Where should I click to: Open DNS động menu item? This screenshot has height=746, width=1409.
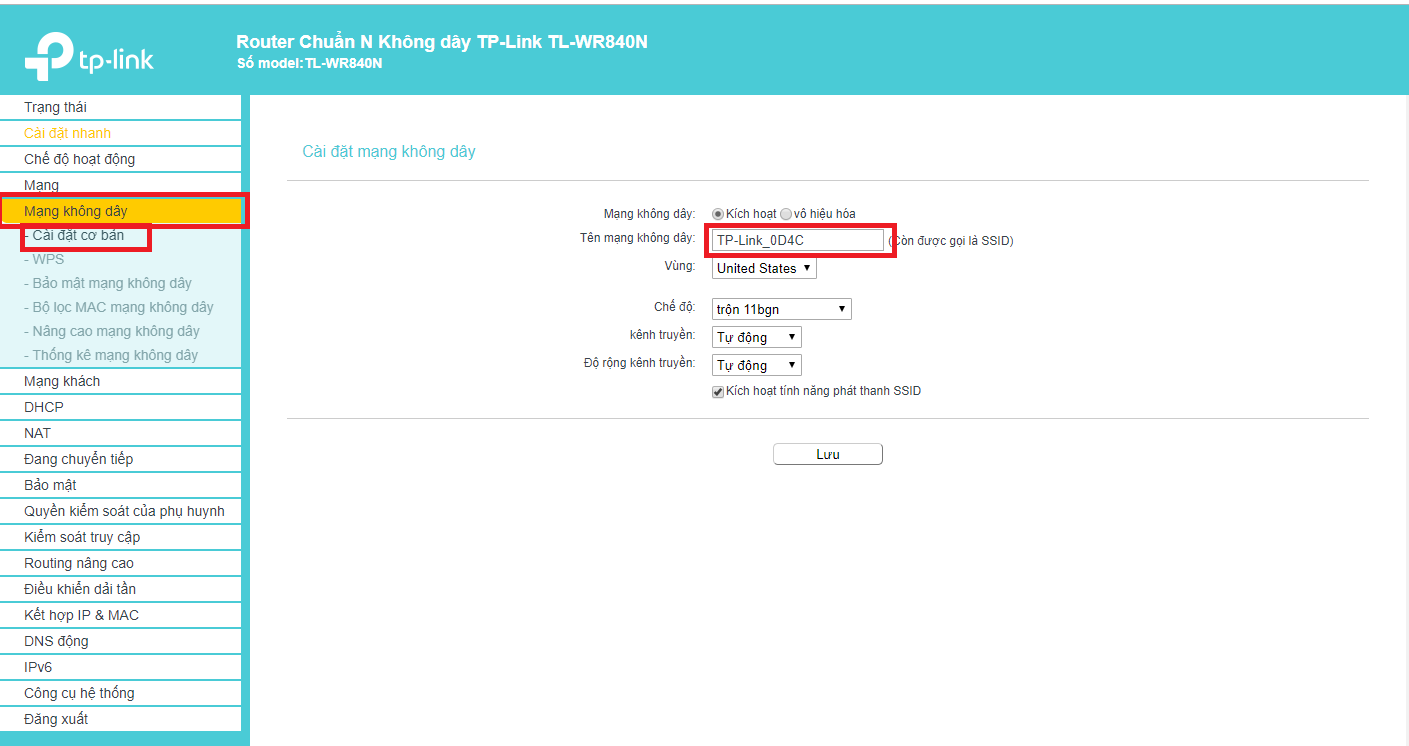121,641
